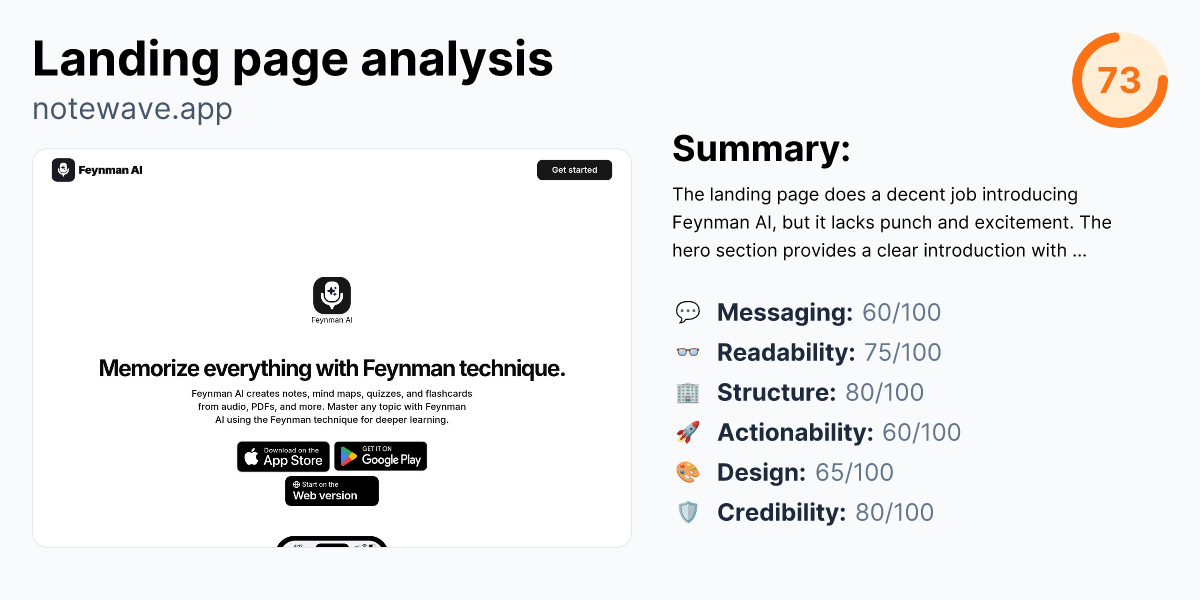Visit the notewave.app link
This screenshot has height=600, width=1200.
[x=132, y=108]
